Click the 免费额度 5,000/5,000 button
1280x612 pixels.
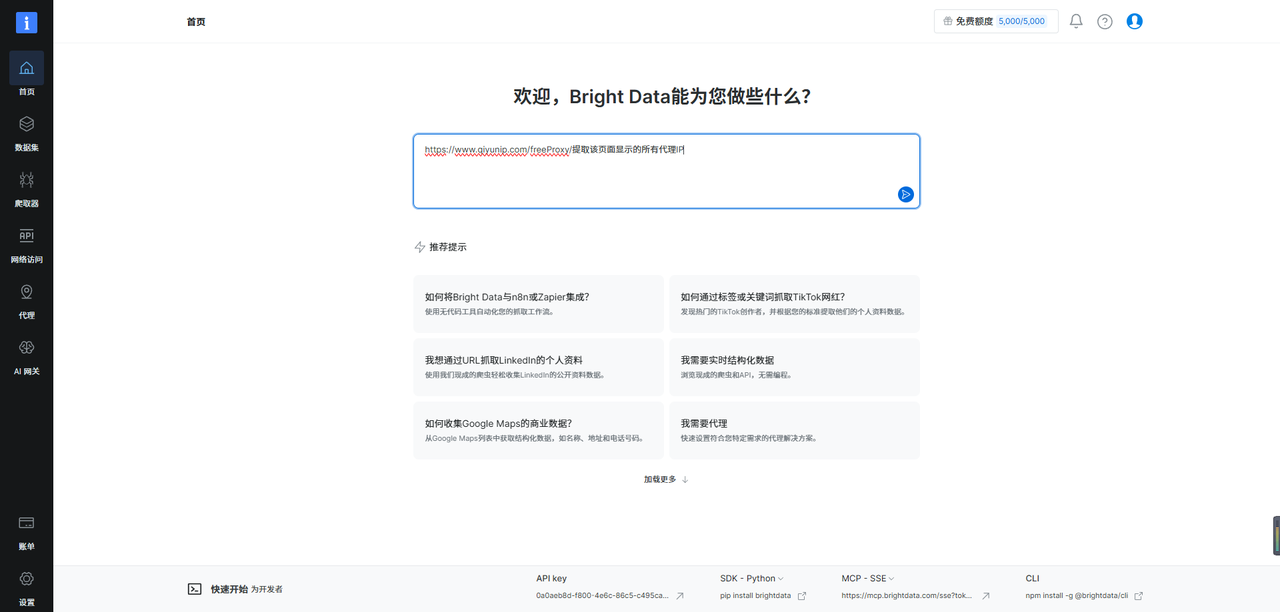point(996,21)
